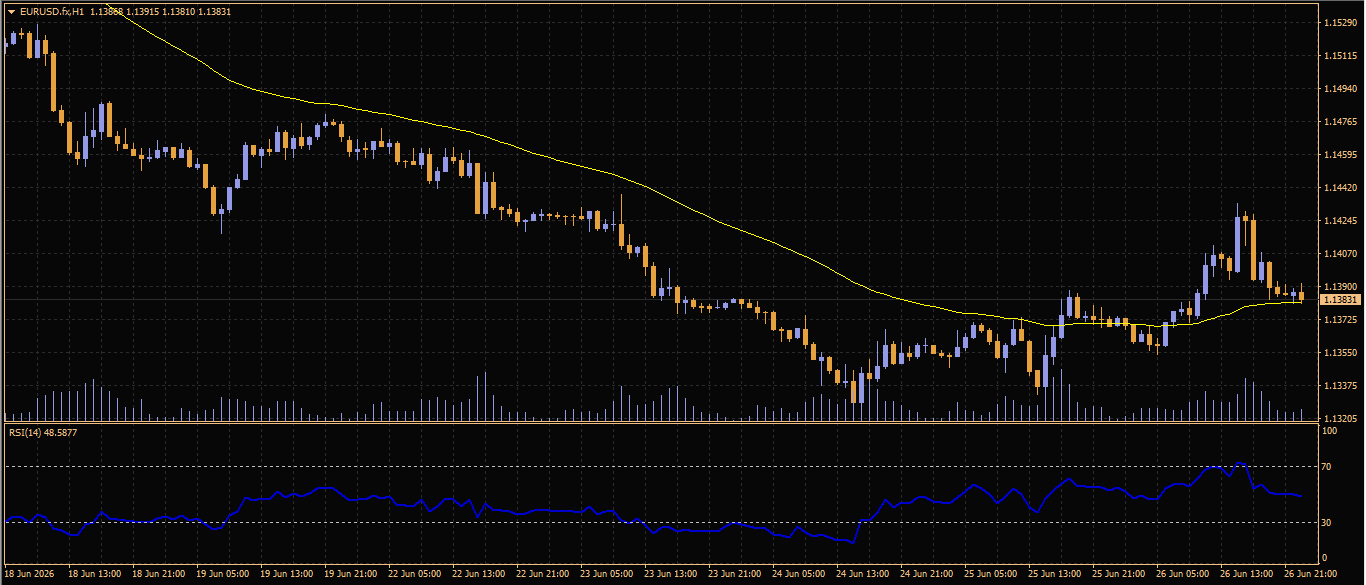The image size is (1366, 585).
Task: Click the 26 Jun 13:00 time label
Action: [1247, 574]
